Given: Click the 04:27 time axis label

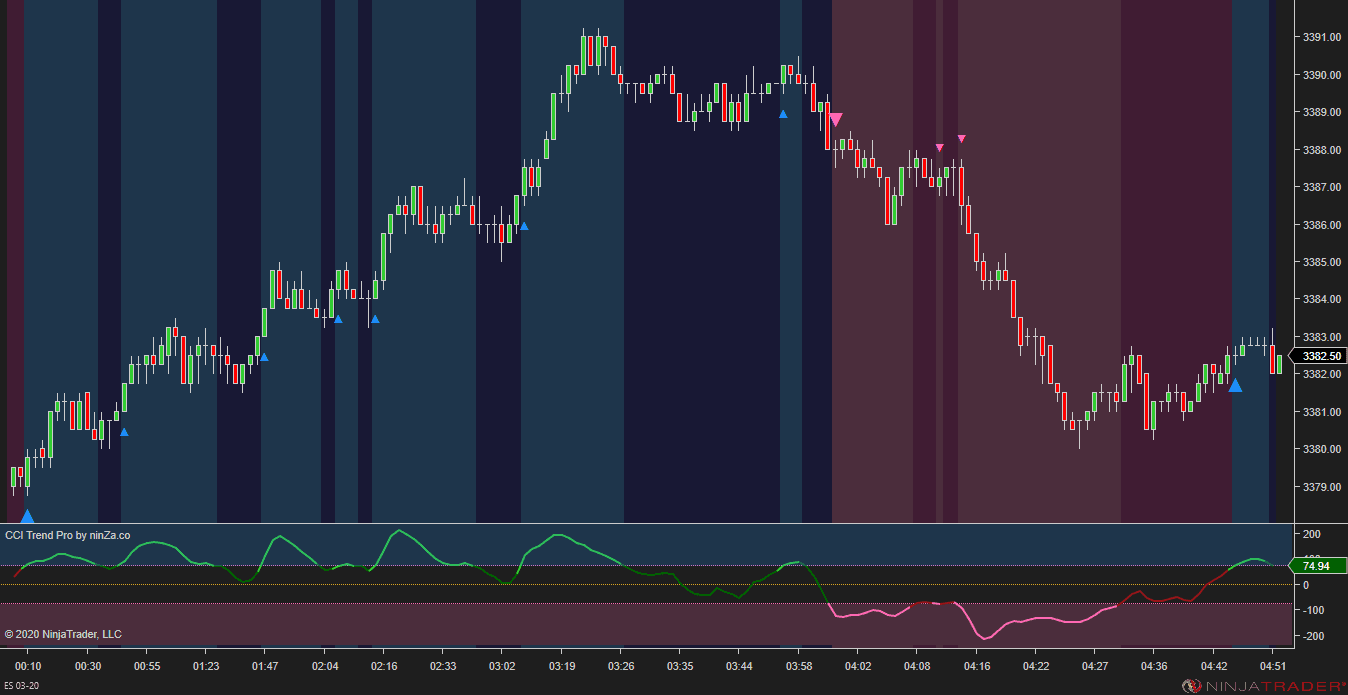Looking at the screenshot, I should (1095, 666).
